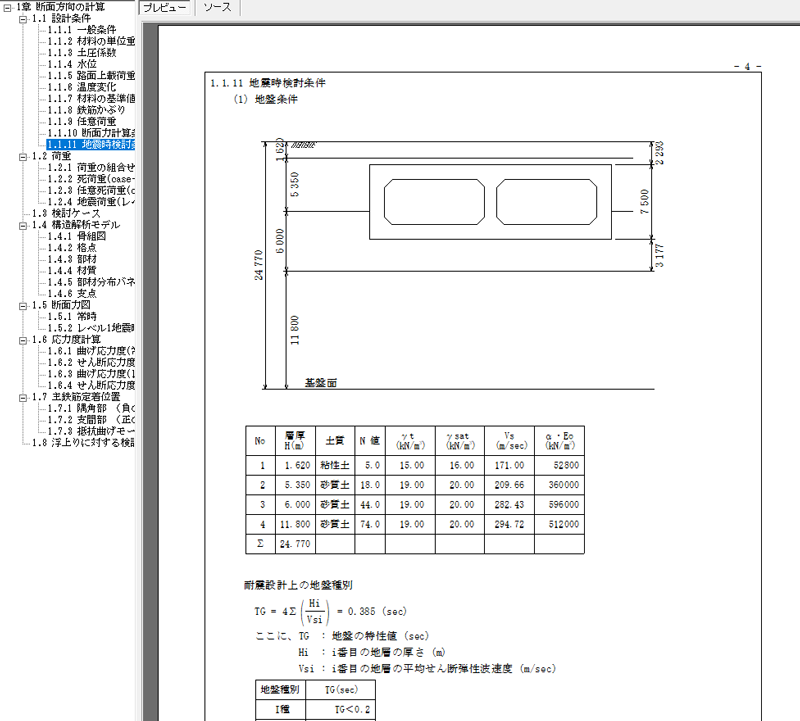Open 1.2.1 荷重の組合せ
Viewport: 800px width, 721px height.
91,167
